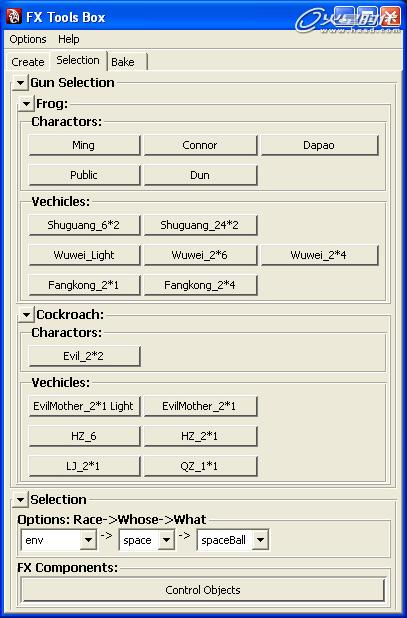407x618 pixels.
Task: Click the Connor button
Action: (200, 145)
